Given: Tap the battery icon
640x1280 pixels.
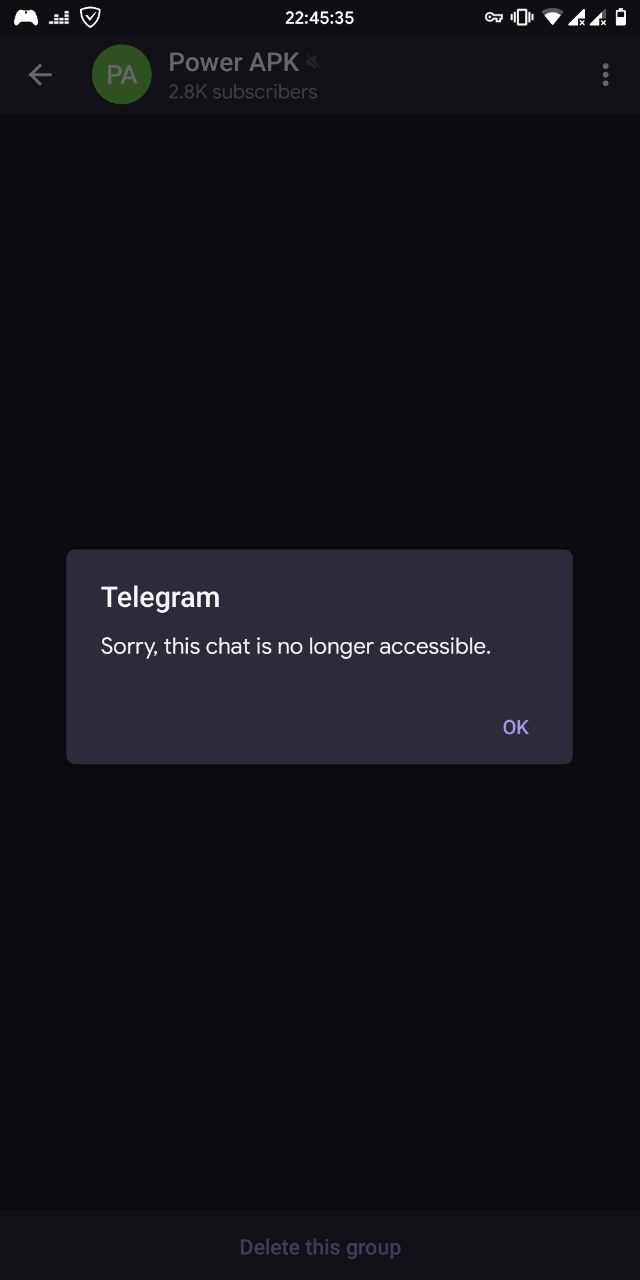Looking at the screenshot, I should tap(620, 17).
